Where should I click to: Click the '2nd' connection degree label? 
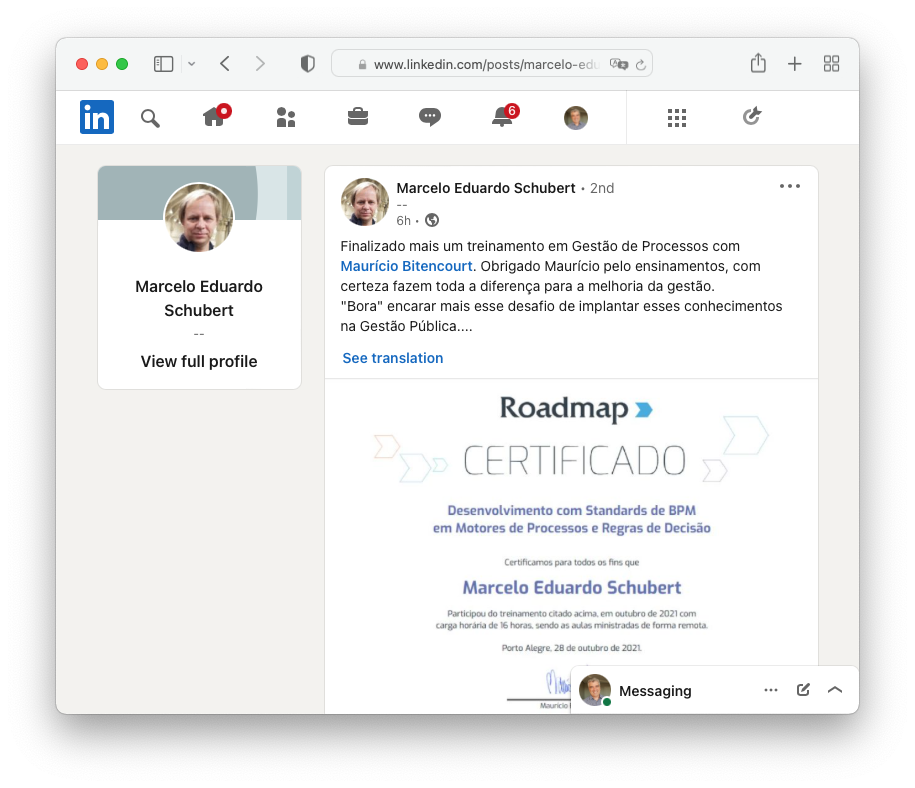click(x=602, y=188)
